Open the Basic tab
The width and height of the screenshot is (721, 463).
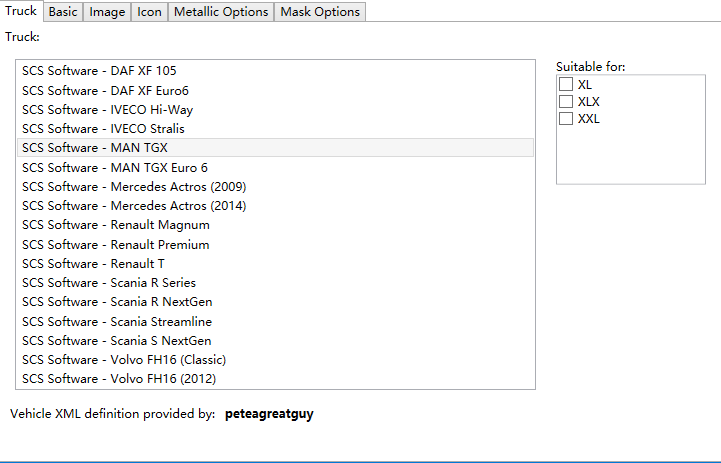click(63, 12)
